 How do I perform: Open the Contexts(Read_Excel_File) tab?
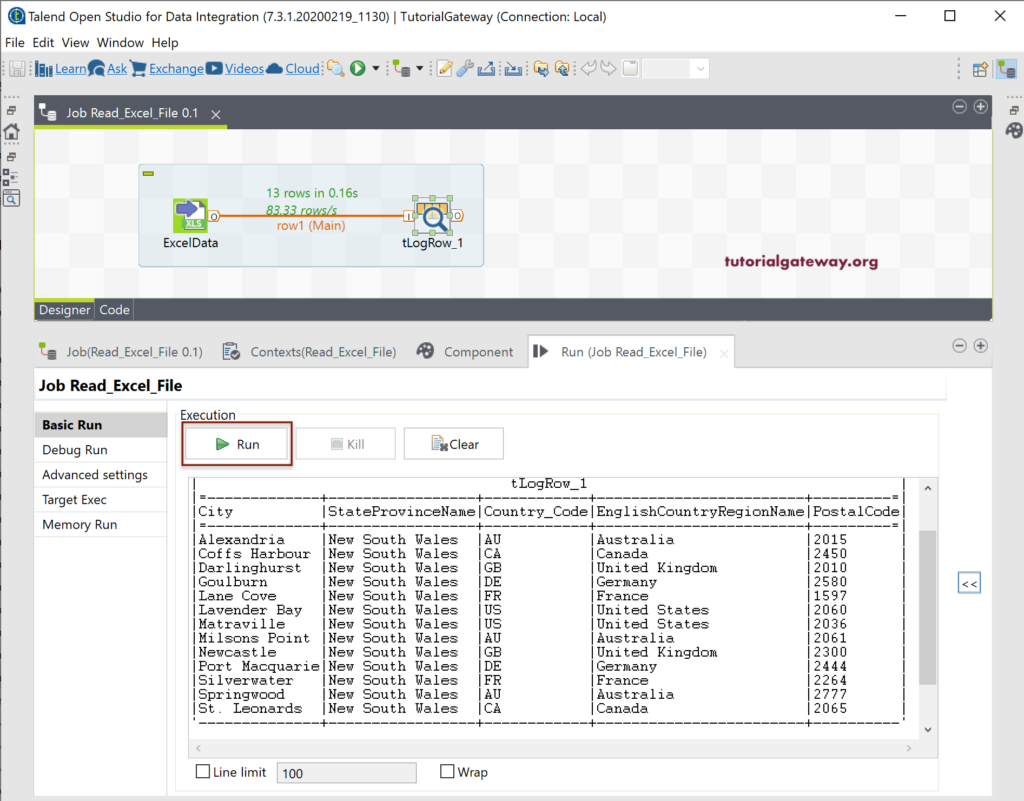pyautogui.click(x=310, y=352)
